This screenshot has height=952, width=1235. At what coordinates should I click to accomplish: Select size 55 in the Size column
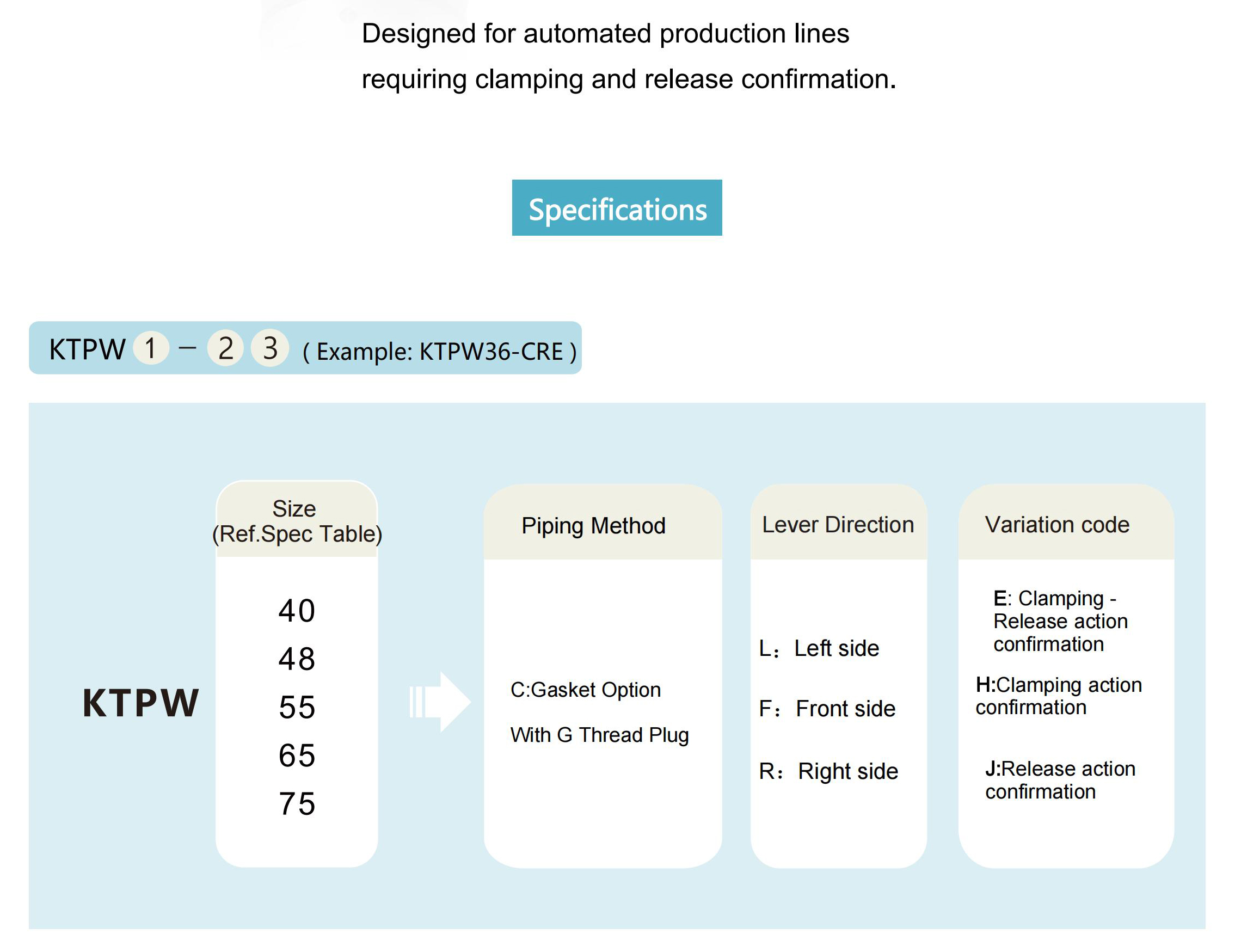point(297,707)
